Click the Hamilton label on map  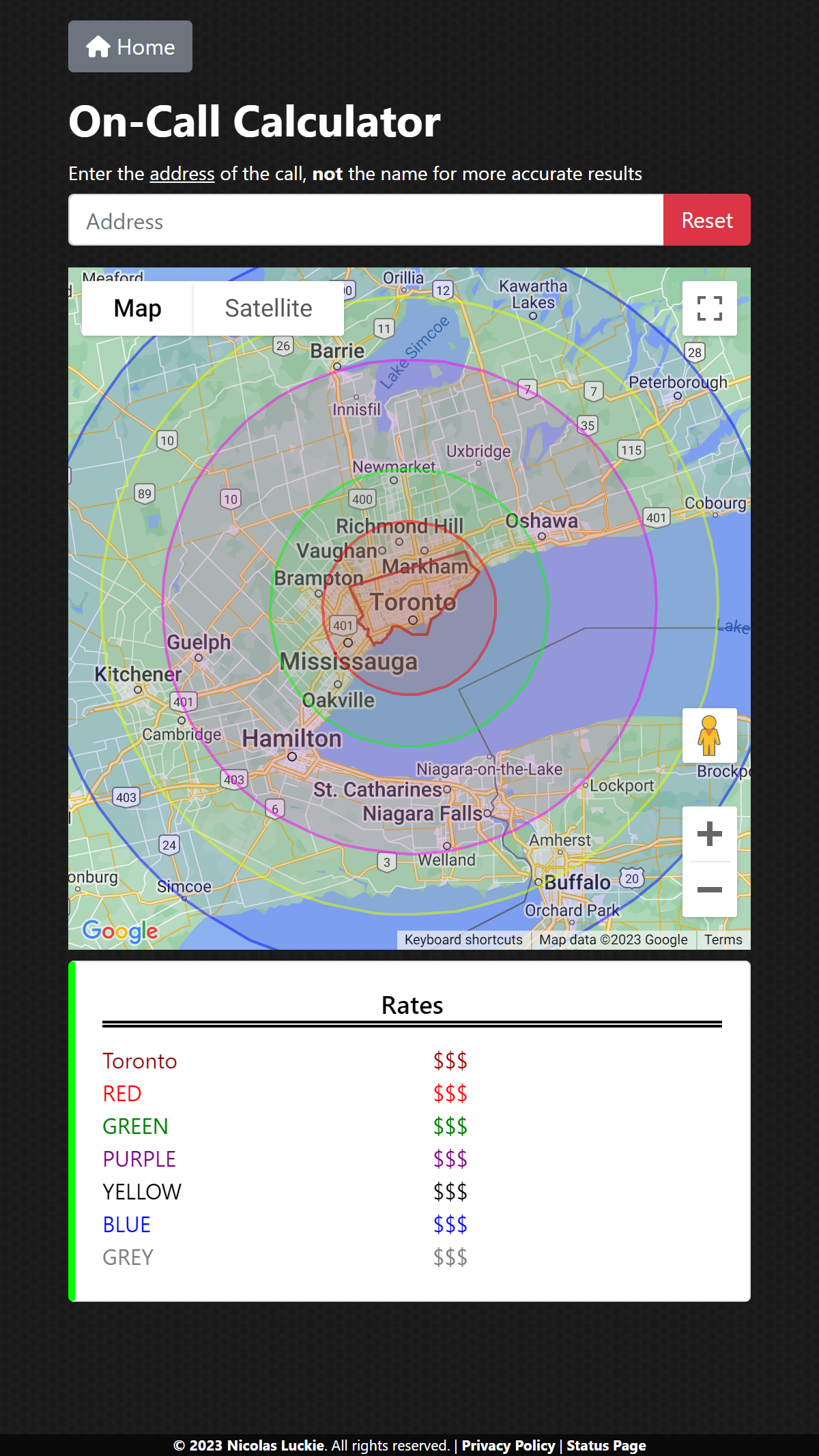point(292,738)
